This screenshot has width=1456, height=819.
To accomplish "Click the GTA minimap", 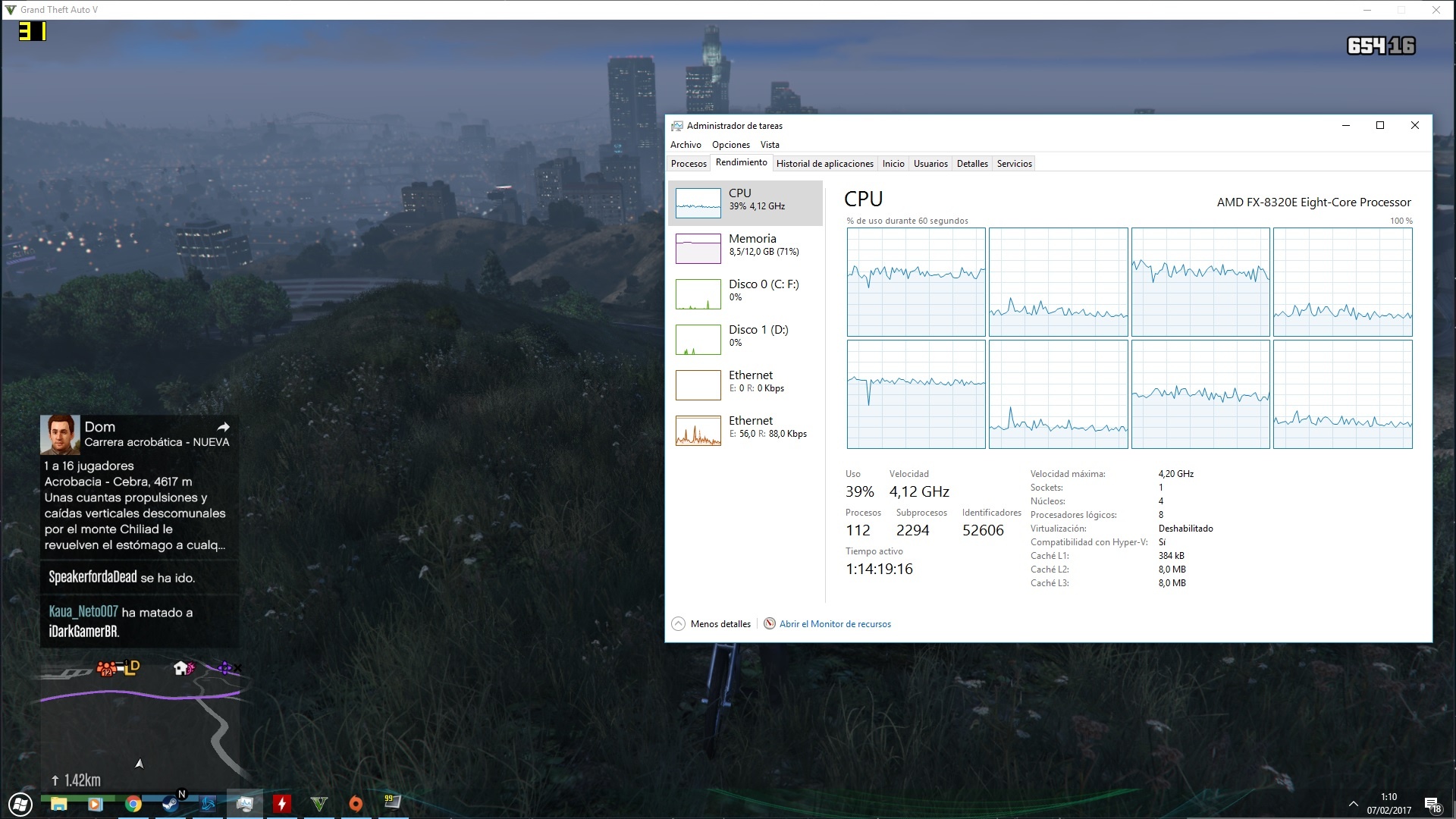I will (141, 724).
